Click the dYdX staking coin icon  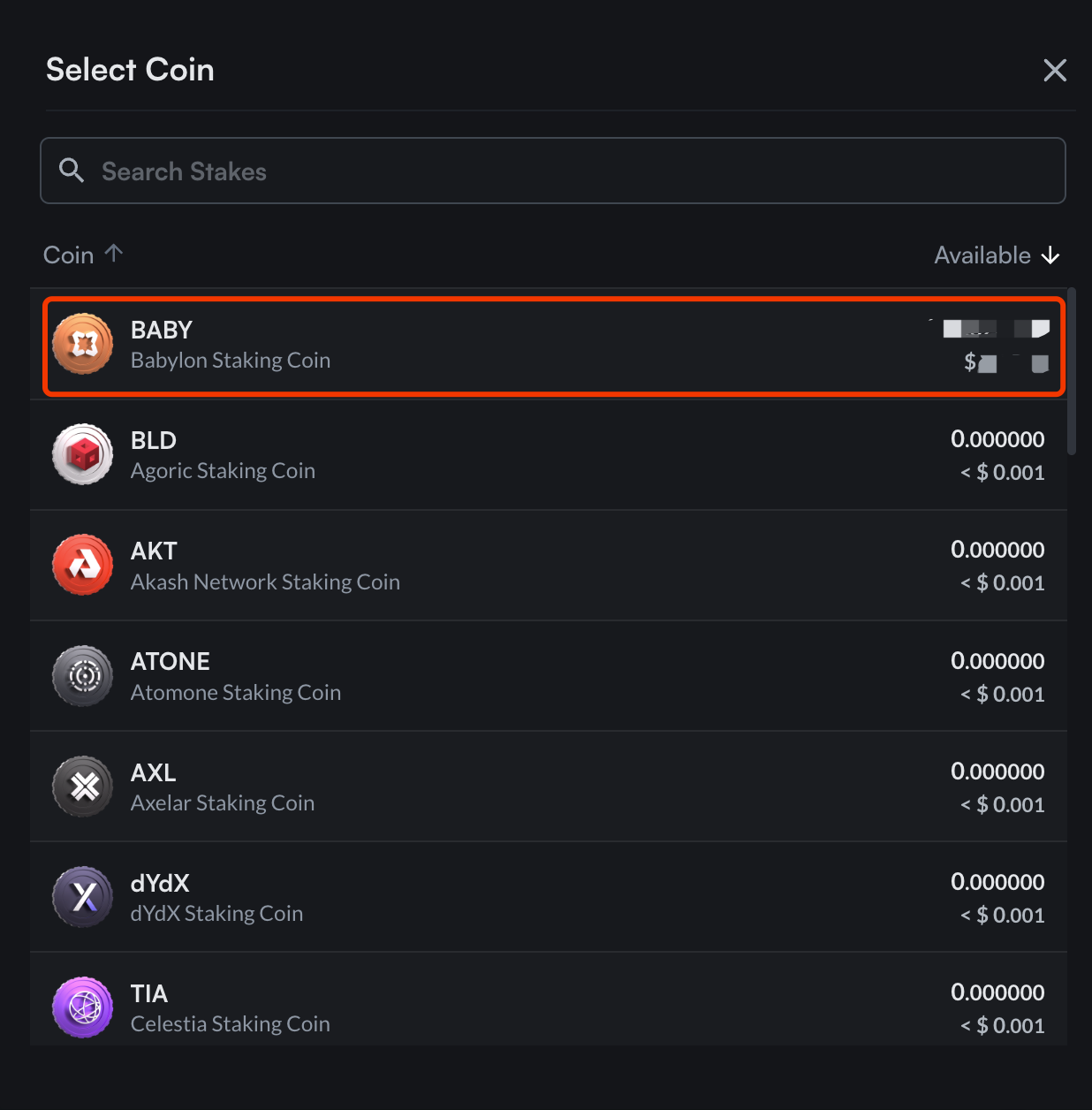[x=82, y=896]
